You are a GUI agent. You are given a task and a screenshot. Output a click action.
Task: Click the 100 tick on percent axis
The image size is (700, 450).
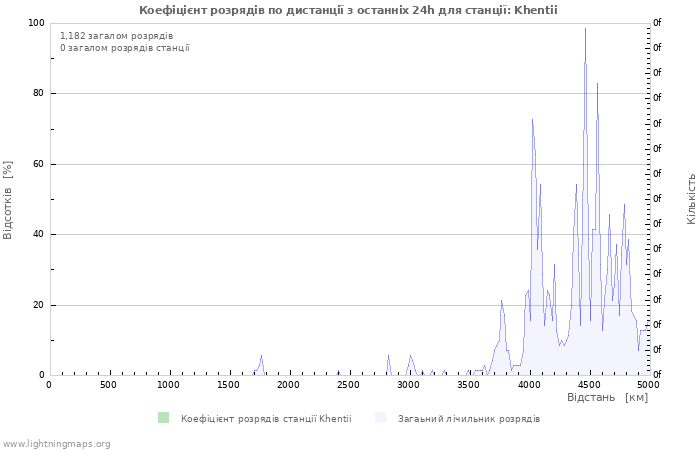point(35,23)
